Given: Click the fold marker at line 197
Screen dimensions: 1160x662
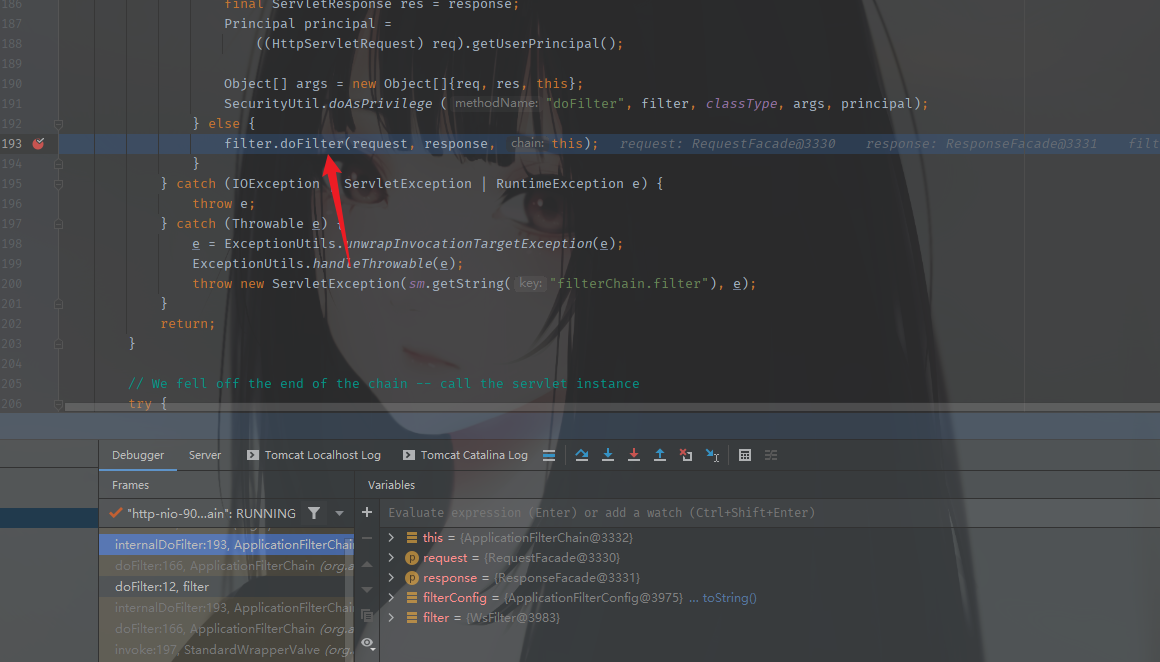Looking at the screenshot, I should point(58,223).
